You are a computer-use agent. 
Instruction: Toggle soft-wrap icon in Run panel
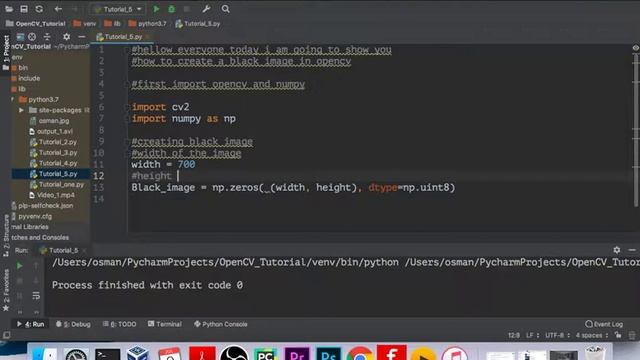pos(36,296)
